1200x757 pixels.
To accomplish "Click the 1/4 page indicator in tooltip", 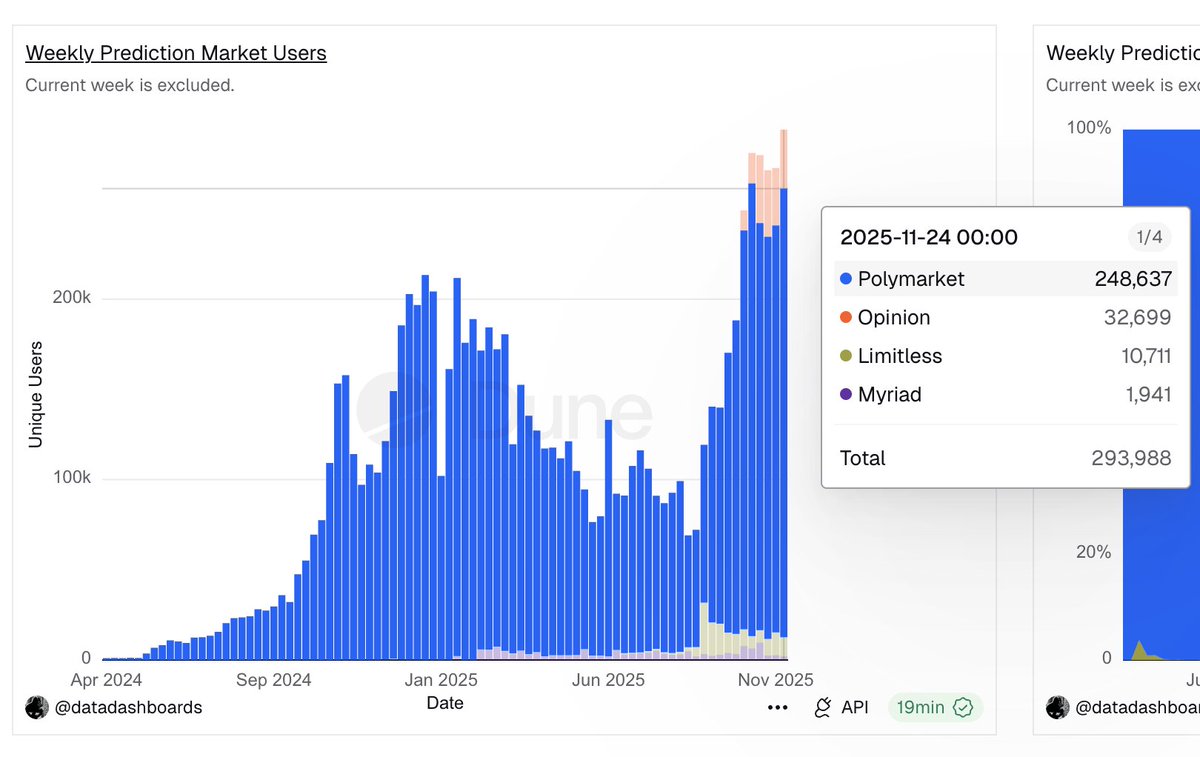I will click(1150, 238).
